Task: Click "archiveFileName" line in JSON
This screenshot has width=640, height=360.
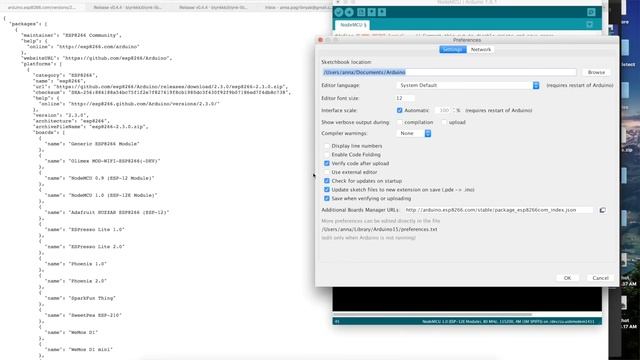Action: 90,127
